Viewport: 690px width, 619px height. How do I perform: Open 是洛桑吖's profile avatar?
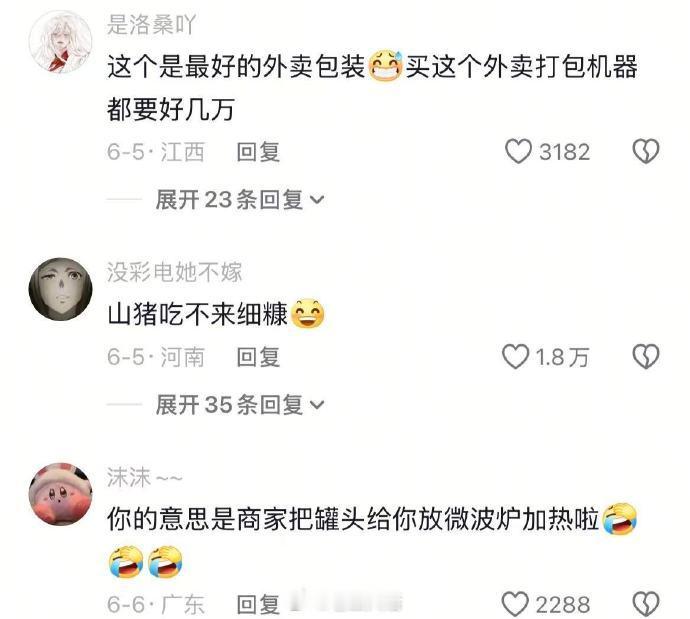[60, 42]
